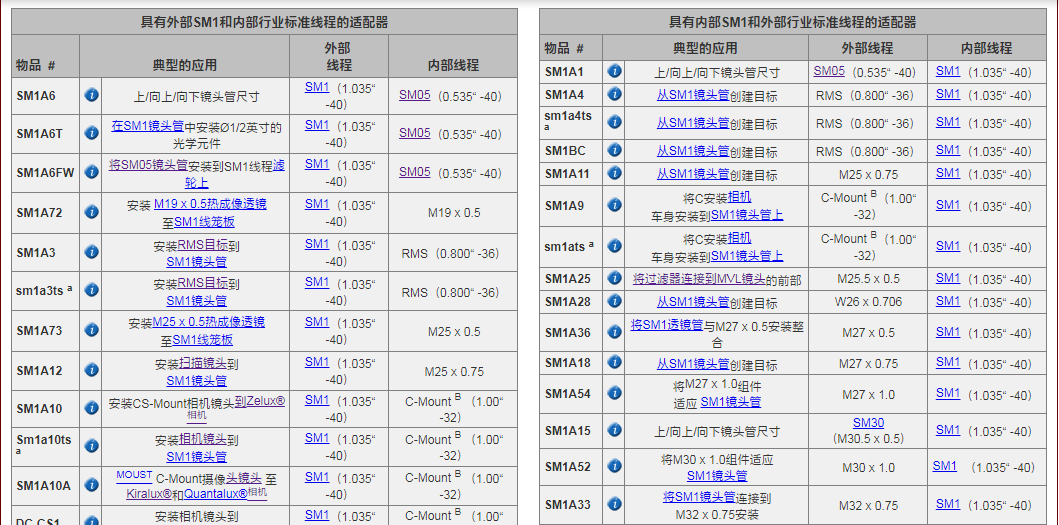
Task: Click the 物品 # header in left table
Action: [36, 65]
